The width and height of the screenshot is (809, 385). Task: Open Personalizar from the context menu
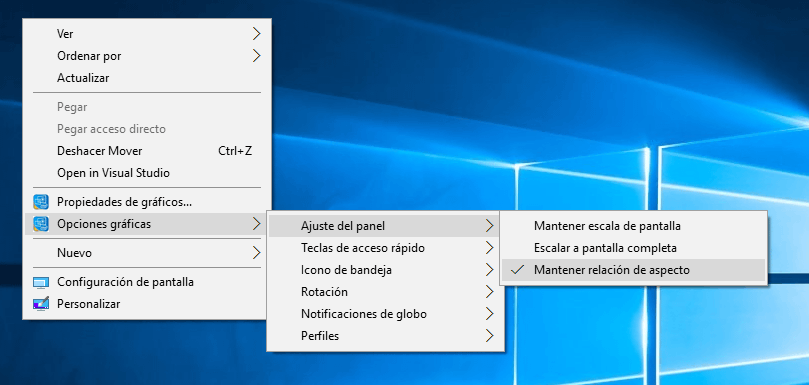coord(147,304)
